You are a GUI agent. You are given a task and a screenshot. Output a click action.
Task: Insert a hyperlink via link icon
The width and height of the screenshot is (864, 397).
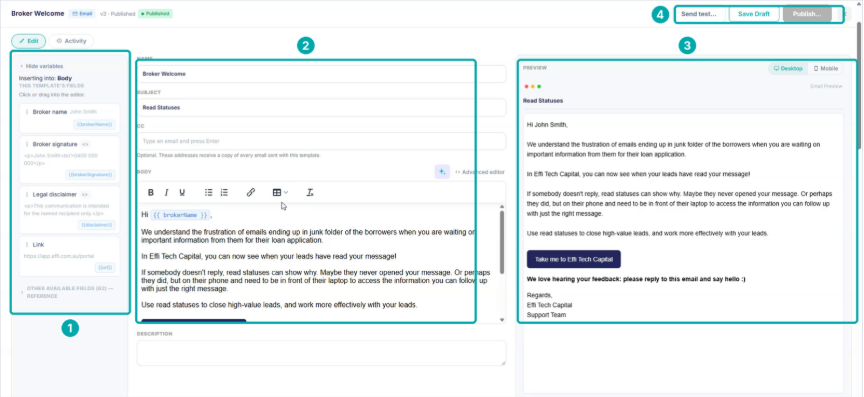251,192
